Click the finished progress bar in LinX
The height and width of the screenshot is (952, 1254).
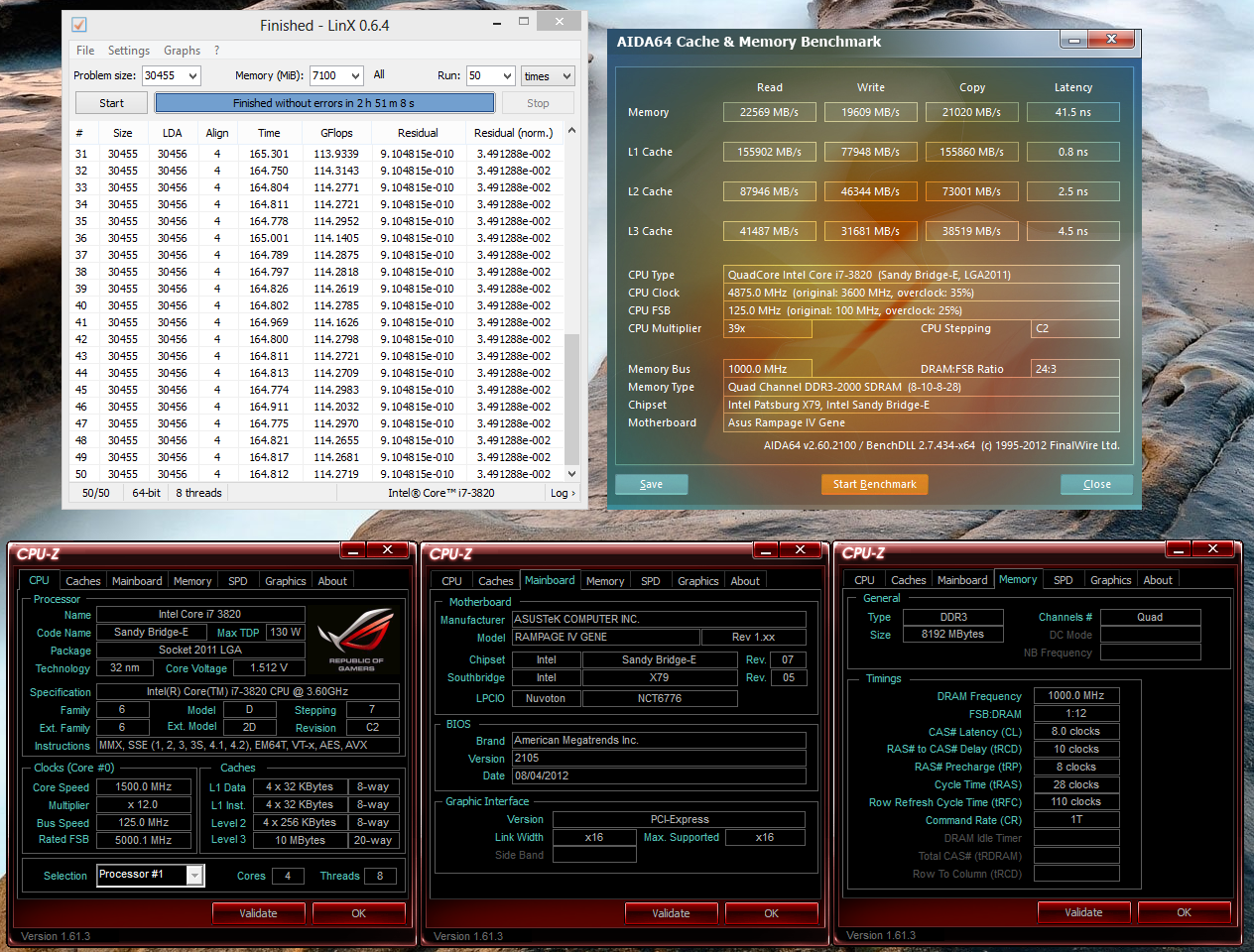[x=324, y=103]
